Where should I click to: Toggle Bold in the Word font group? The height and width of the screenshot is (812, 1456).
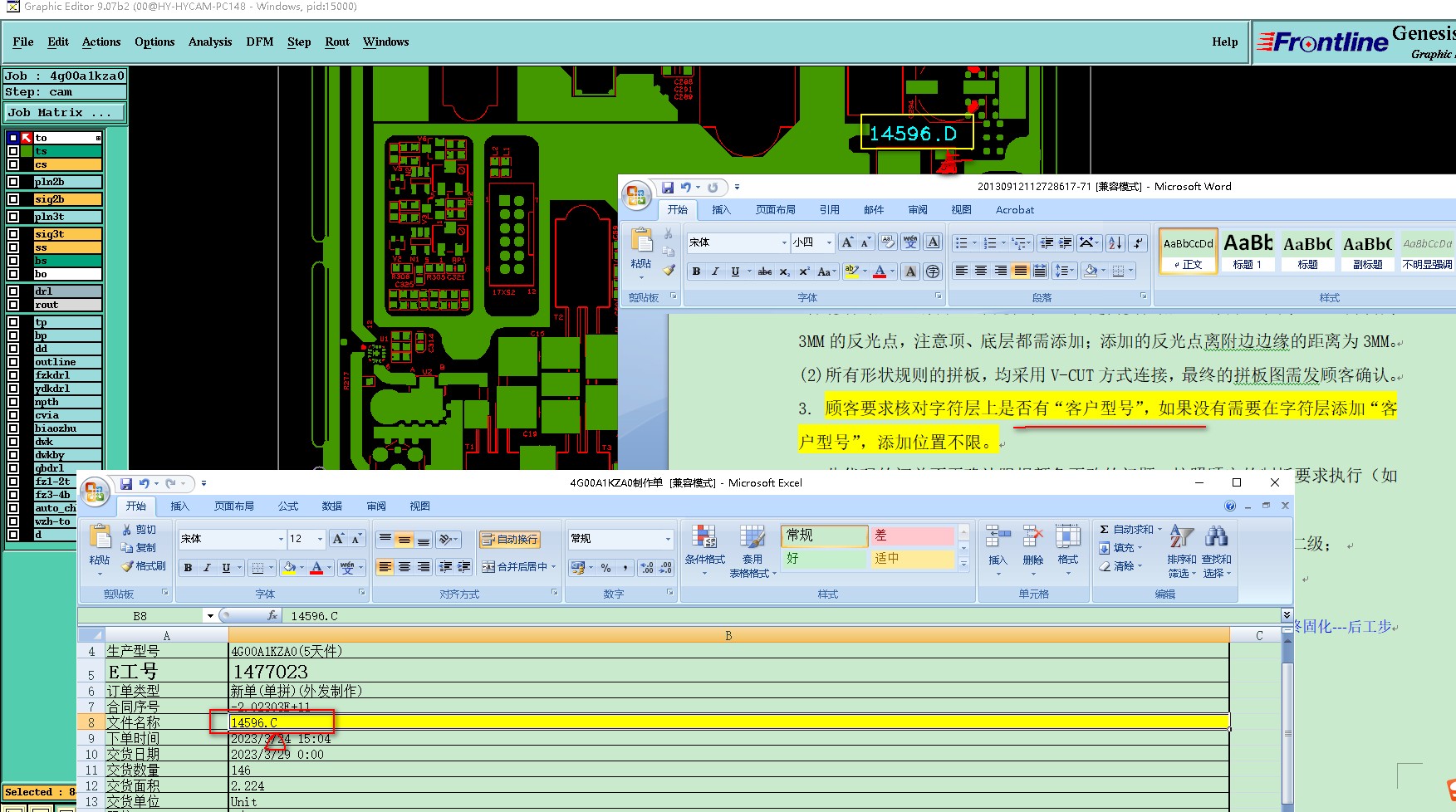[x=696, y=271]
